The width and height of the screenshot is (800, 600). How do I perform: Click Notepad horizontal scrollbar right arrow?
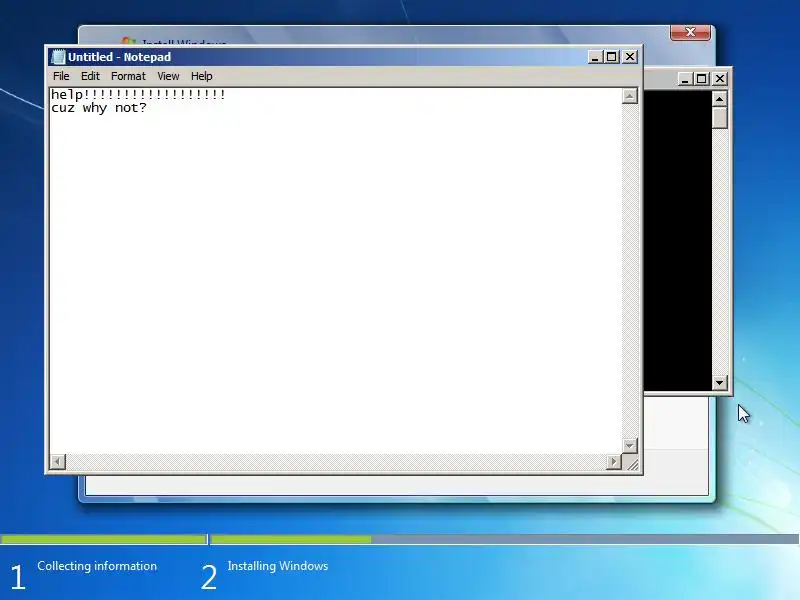coord(614,462)
